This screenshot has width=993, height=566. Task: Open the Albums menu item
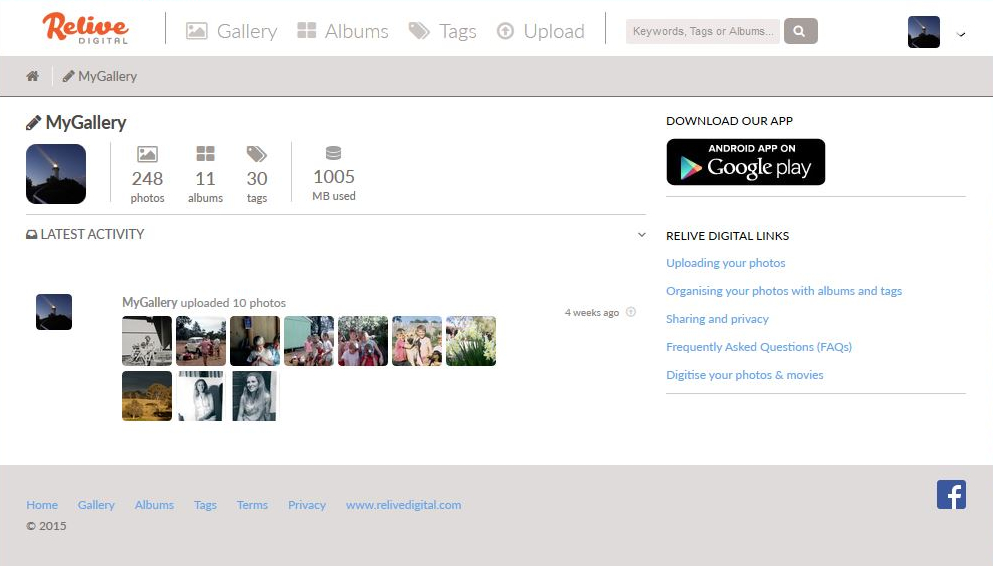click(x=343, y=31)
